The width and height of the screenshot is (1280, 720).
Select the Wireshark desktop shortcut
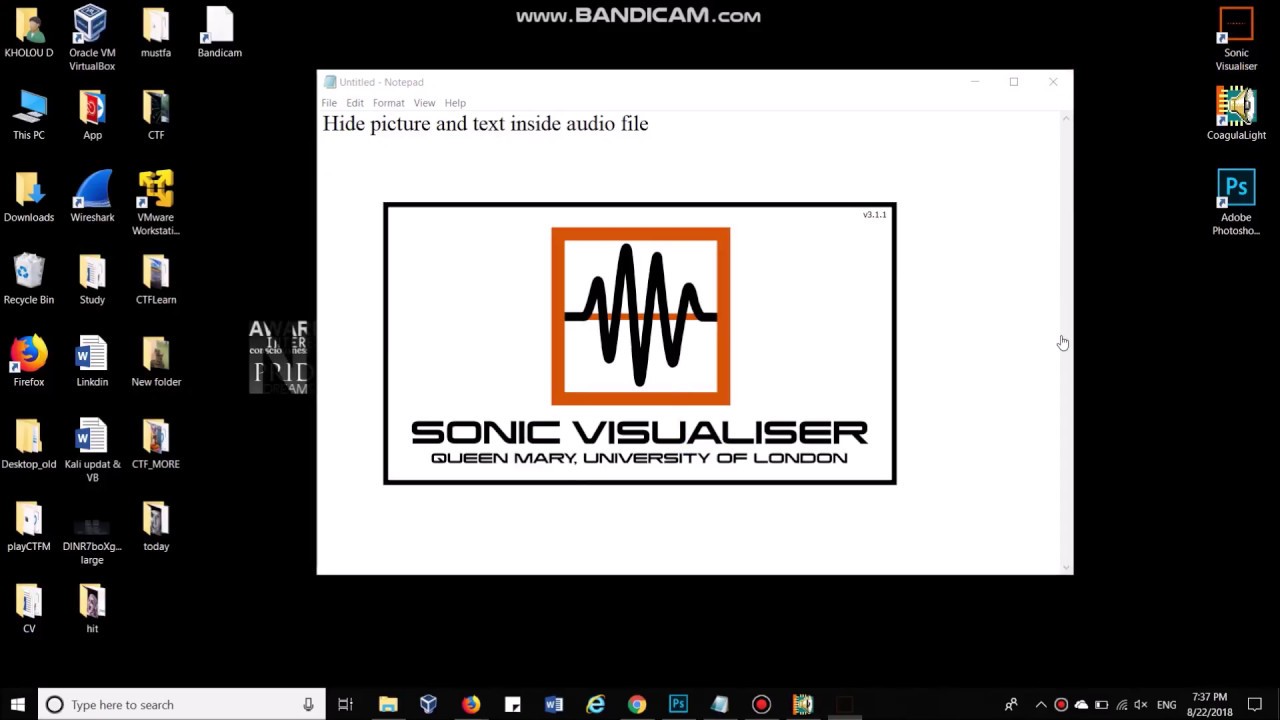[92, 197]
